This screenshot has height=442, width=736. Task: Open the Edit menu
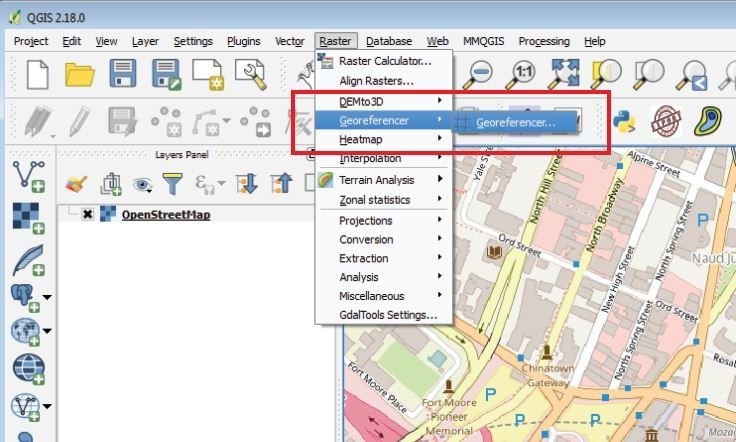pyautogui.click(x=71, y=41)
